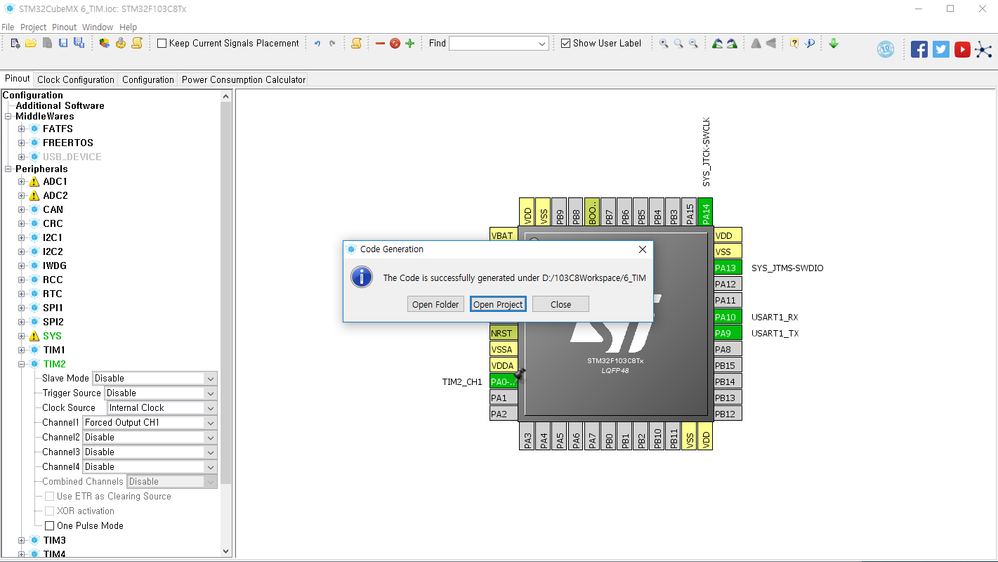Screen dimensions: 998x562
Task: Open the Pinout menu
Action: pos(64,27)
